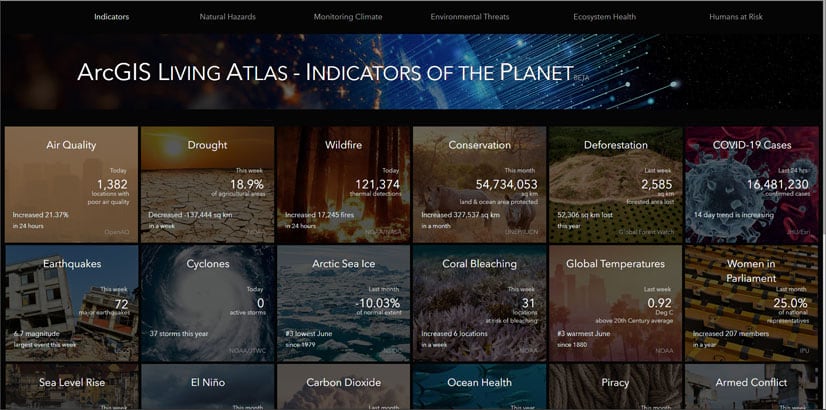
Task: Switch to the Indicators tab
Action: tap(111, 17)
